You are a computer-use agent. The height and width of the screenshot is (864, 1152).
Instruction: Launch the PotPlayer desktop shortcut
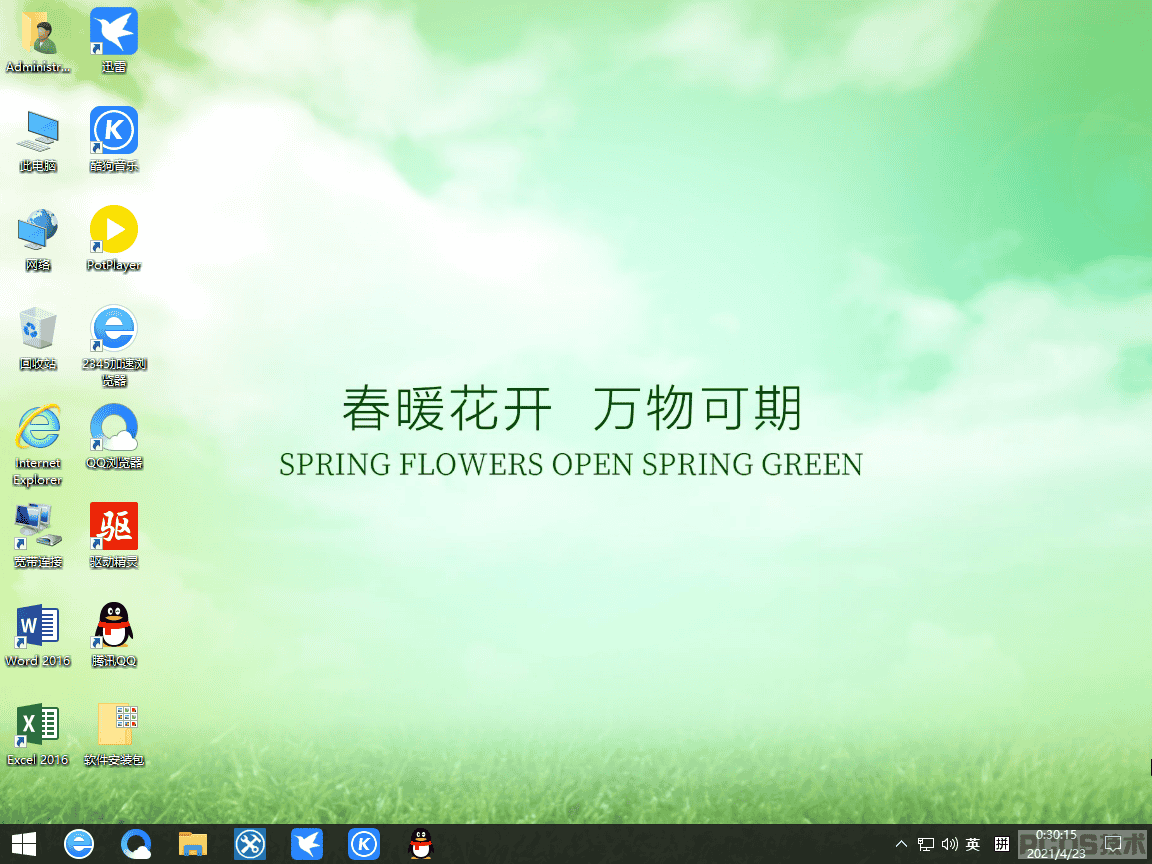pos(114,240)
